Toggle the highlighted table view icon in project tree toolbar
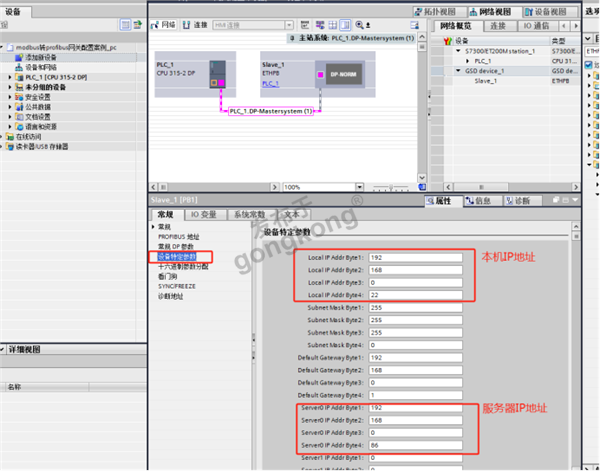Image resolution: width=600 pixels, height=471 pixels. [x=125, y=25]
